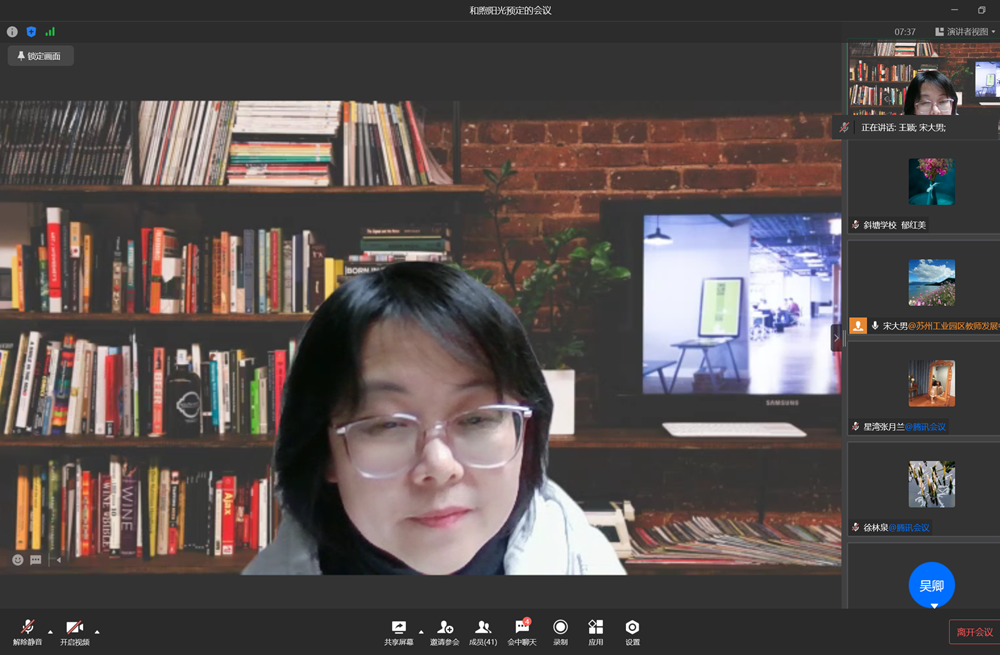
Task: Open 会中聊天 in-meeting chat
Action: (x=521, y=631)
